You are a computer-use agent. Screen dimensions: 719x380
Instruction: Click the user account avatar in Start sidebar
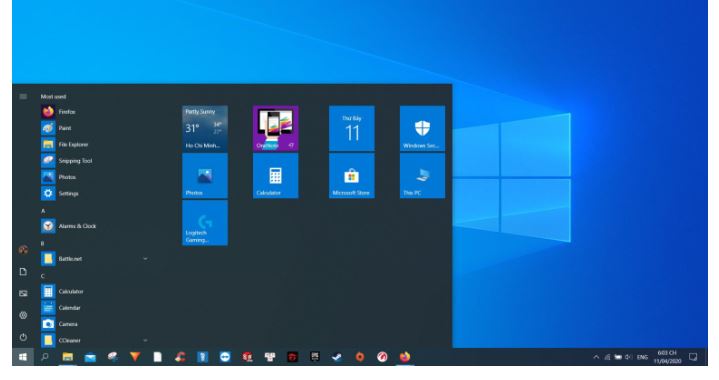[x=23, y=250]
